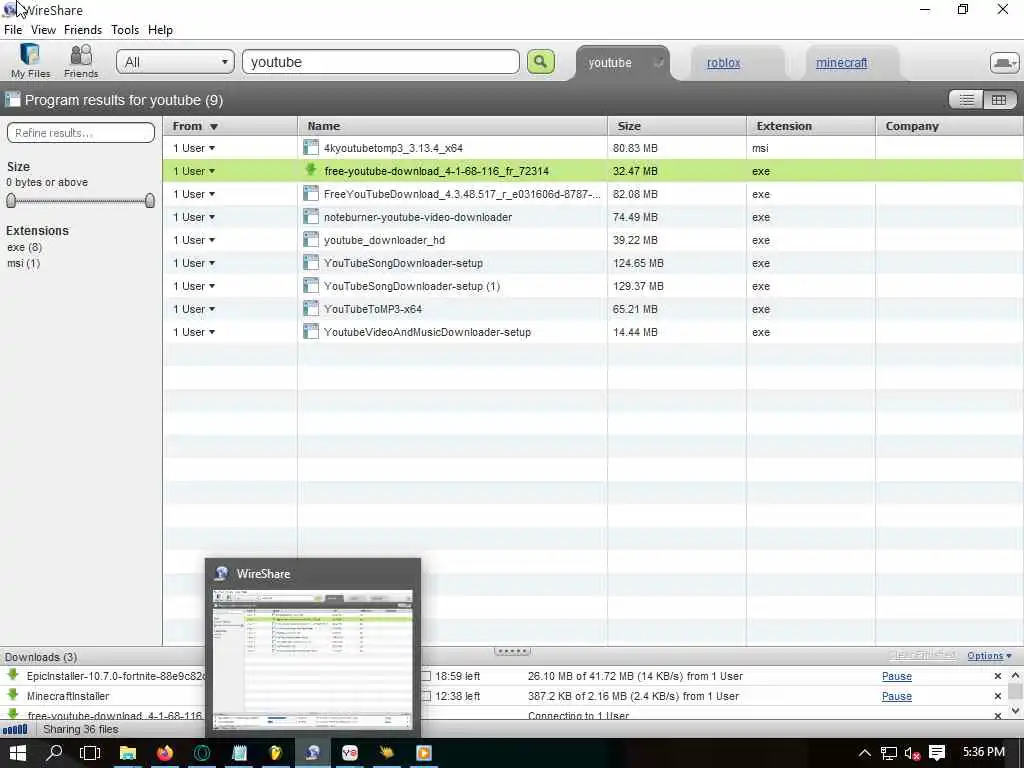This screenshot has height=768, width=1024.
Task: Switch to list view of results
Action: [967, 100]
